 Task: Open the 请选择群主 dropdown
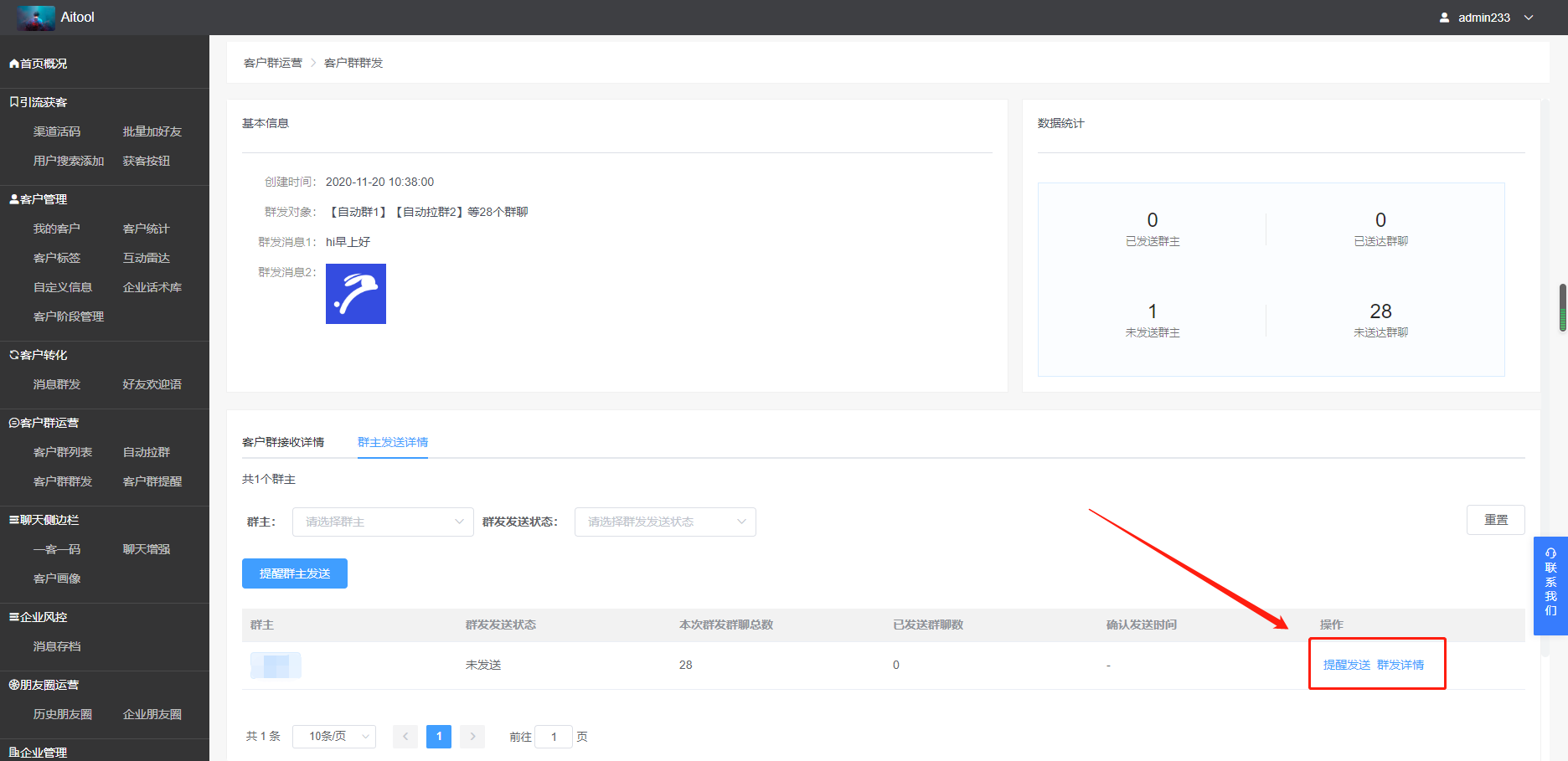pos(383,522)
